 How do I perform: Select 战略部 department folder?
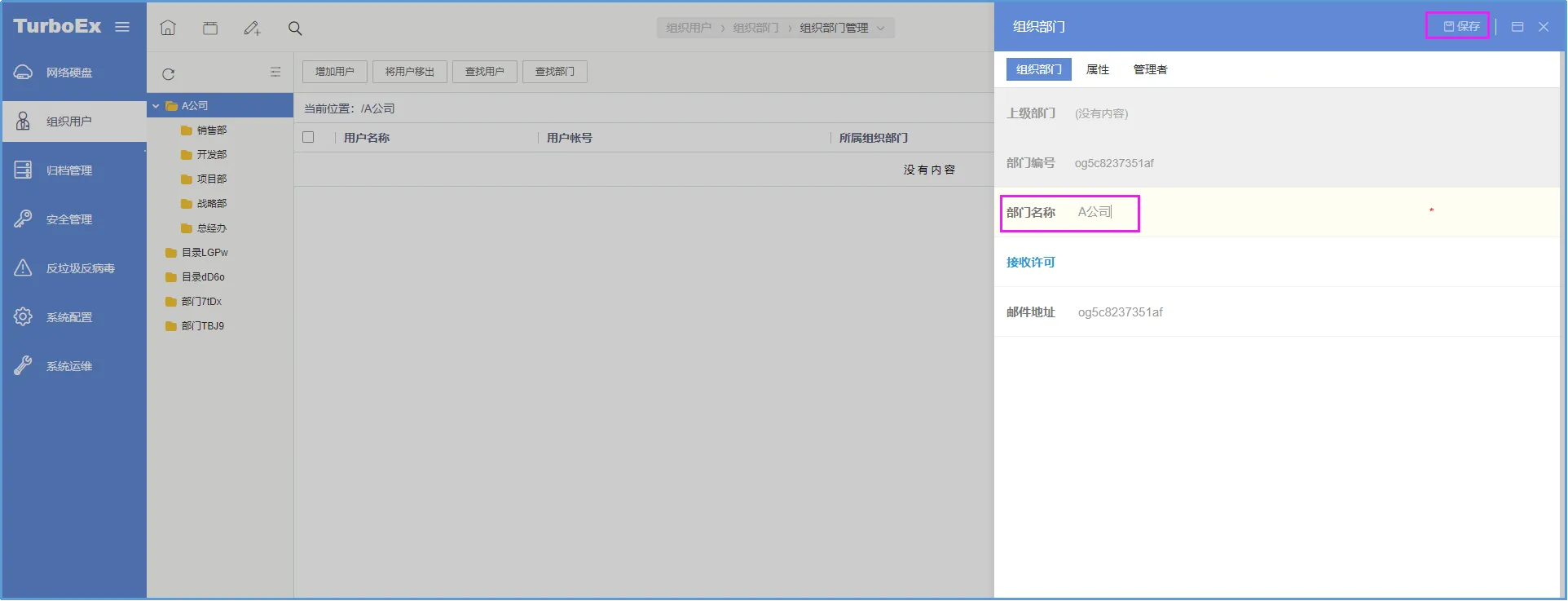212,204
